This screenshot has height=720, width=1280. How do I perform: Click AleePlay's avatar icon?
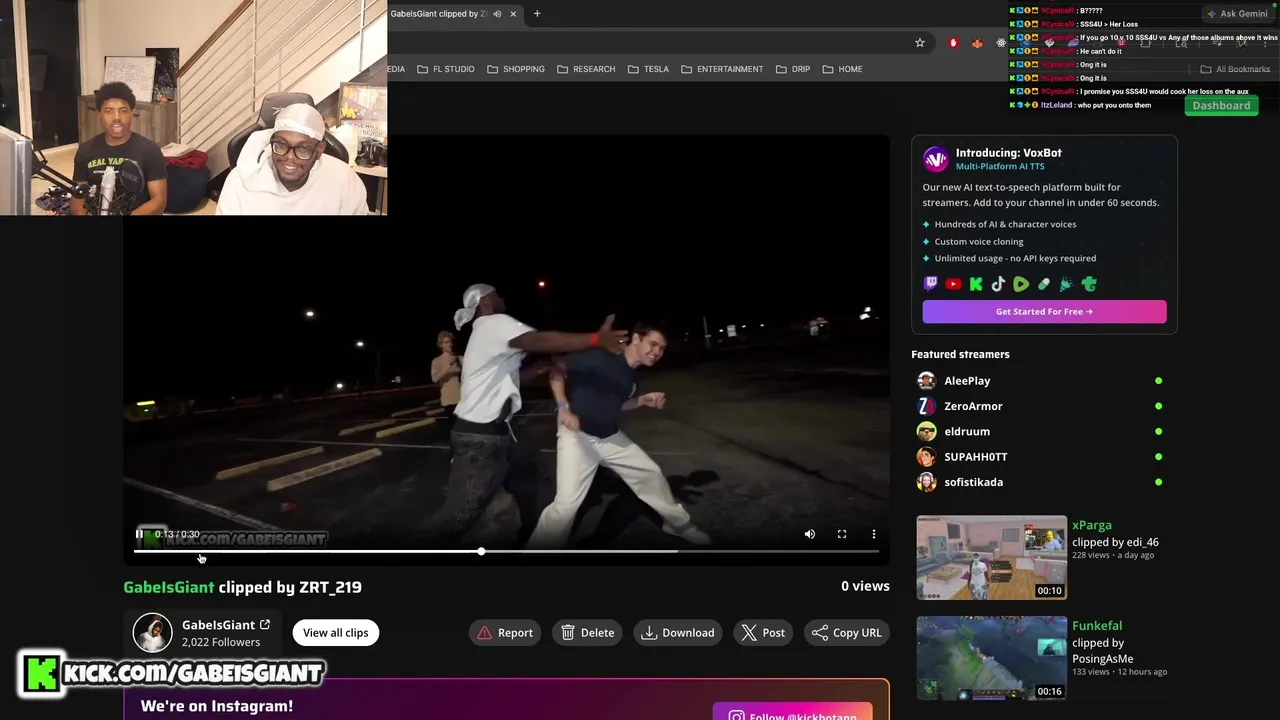tap(926, 381)
